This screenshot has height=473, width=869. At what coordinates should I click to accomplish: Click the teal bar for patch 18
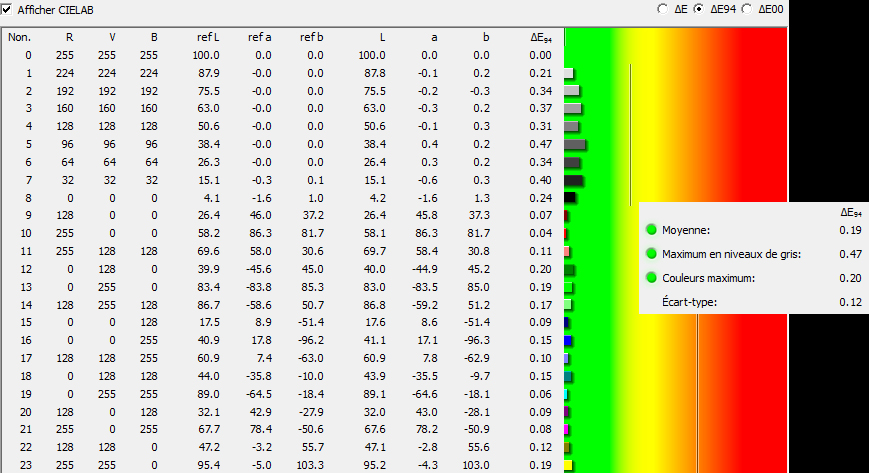pyautogui.click(x=568, y=377)
